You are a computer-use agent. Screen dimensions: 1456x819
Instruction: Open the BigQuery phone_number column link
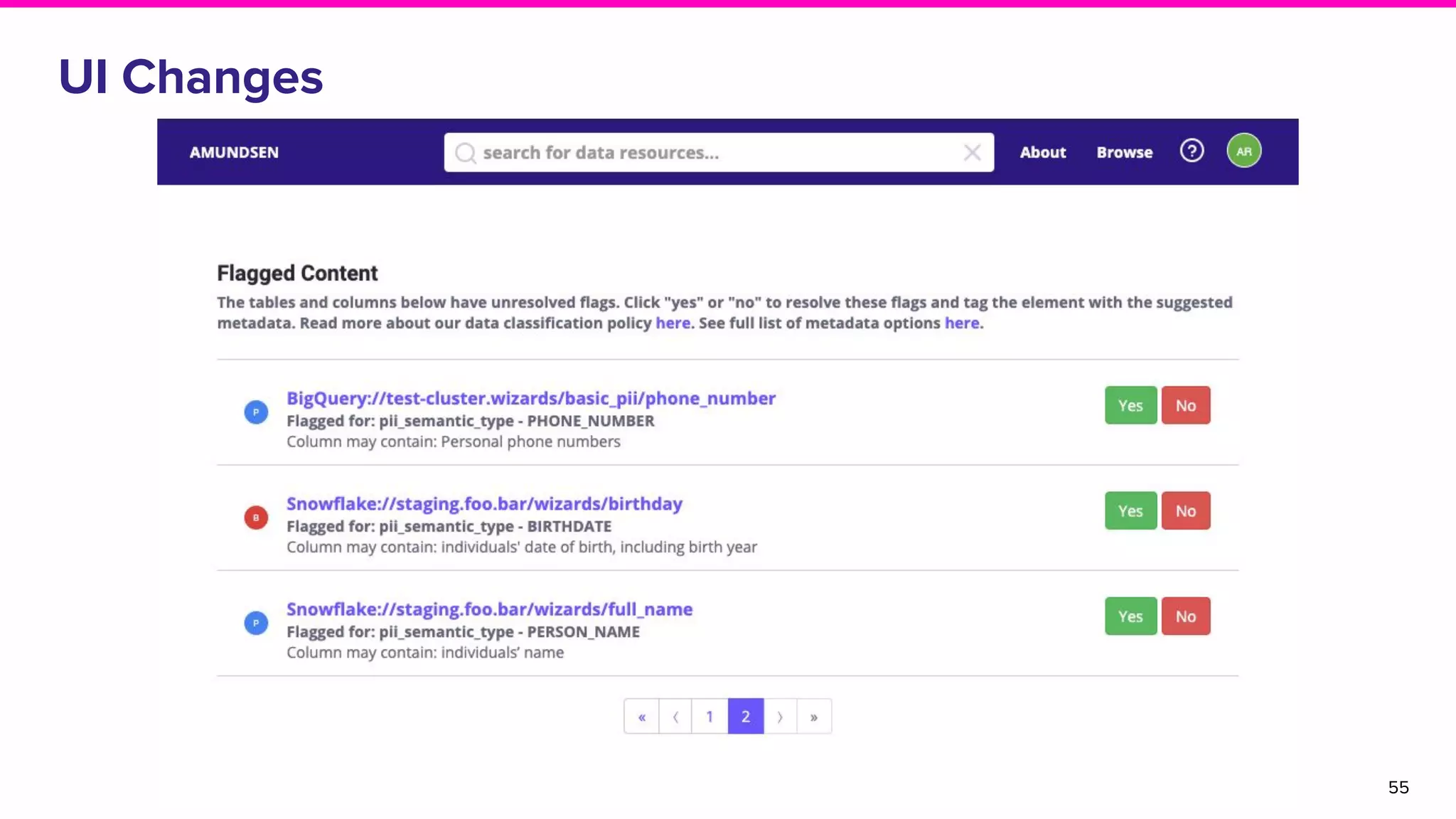click(530, 398)
